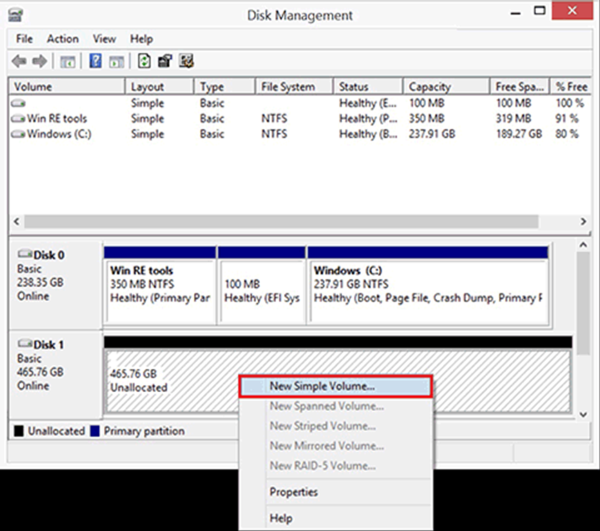Sort by the Volume column header
The image size is (600, 531).
[67, 86]
